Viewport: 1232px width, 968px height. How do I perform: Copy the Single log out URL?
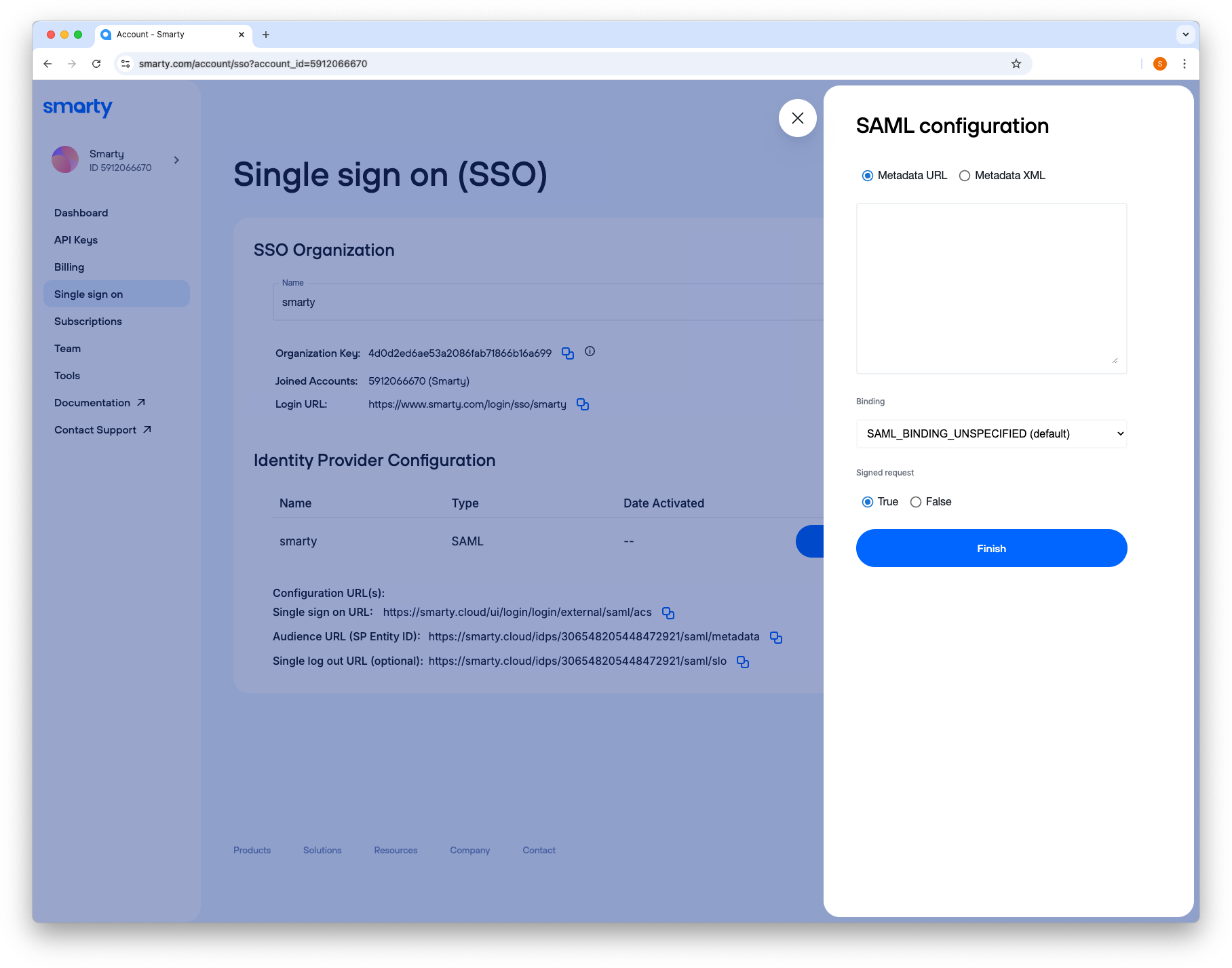[742, 662]
